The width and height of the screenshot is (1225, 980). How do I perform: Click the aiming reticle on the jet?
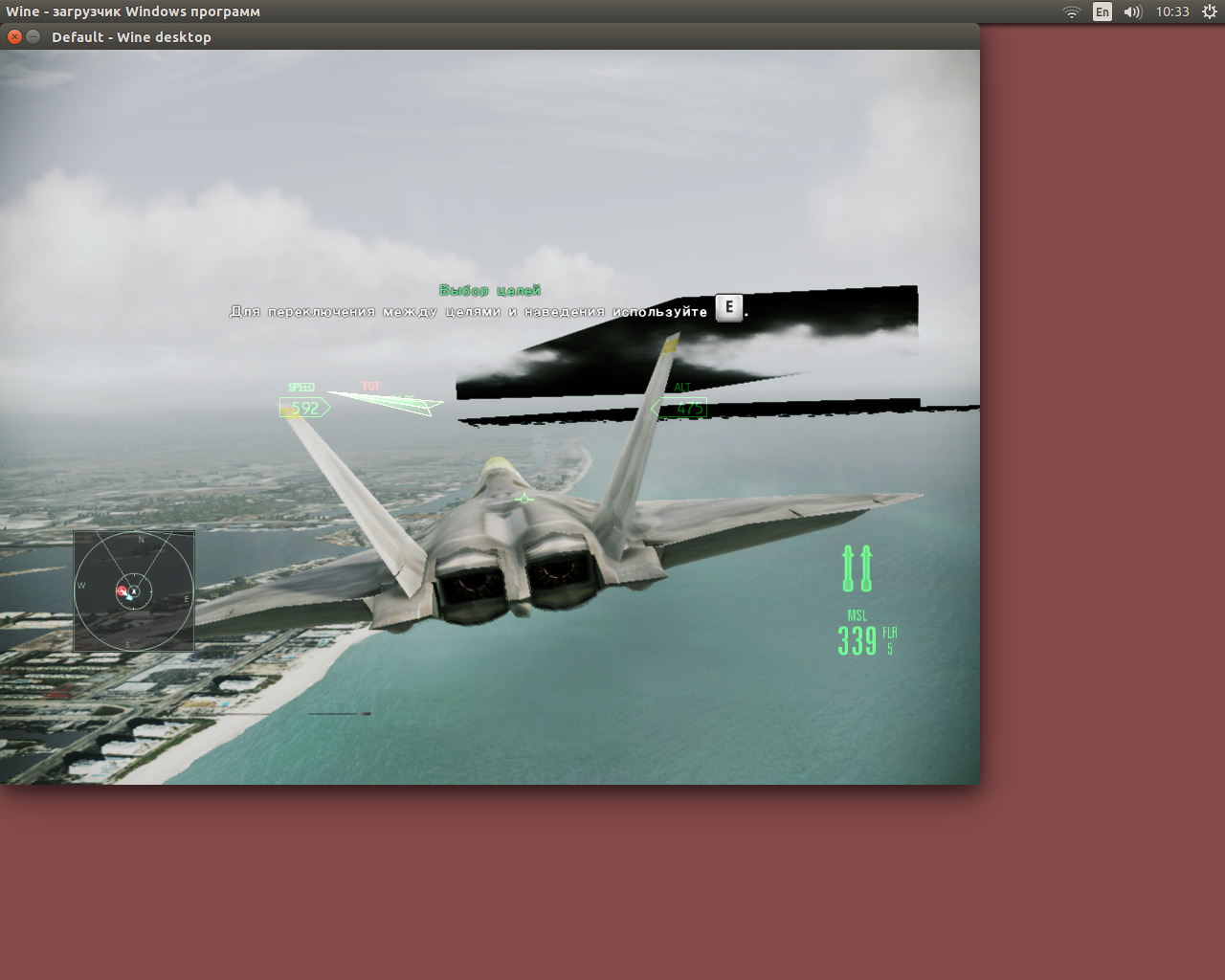[x=524, y=499]
